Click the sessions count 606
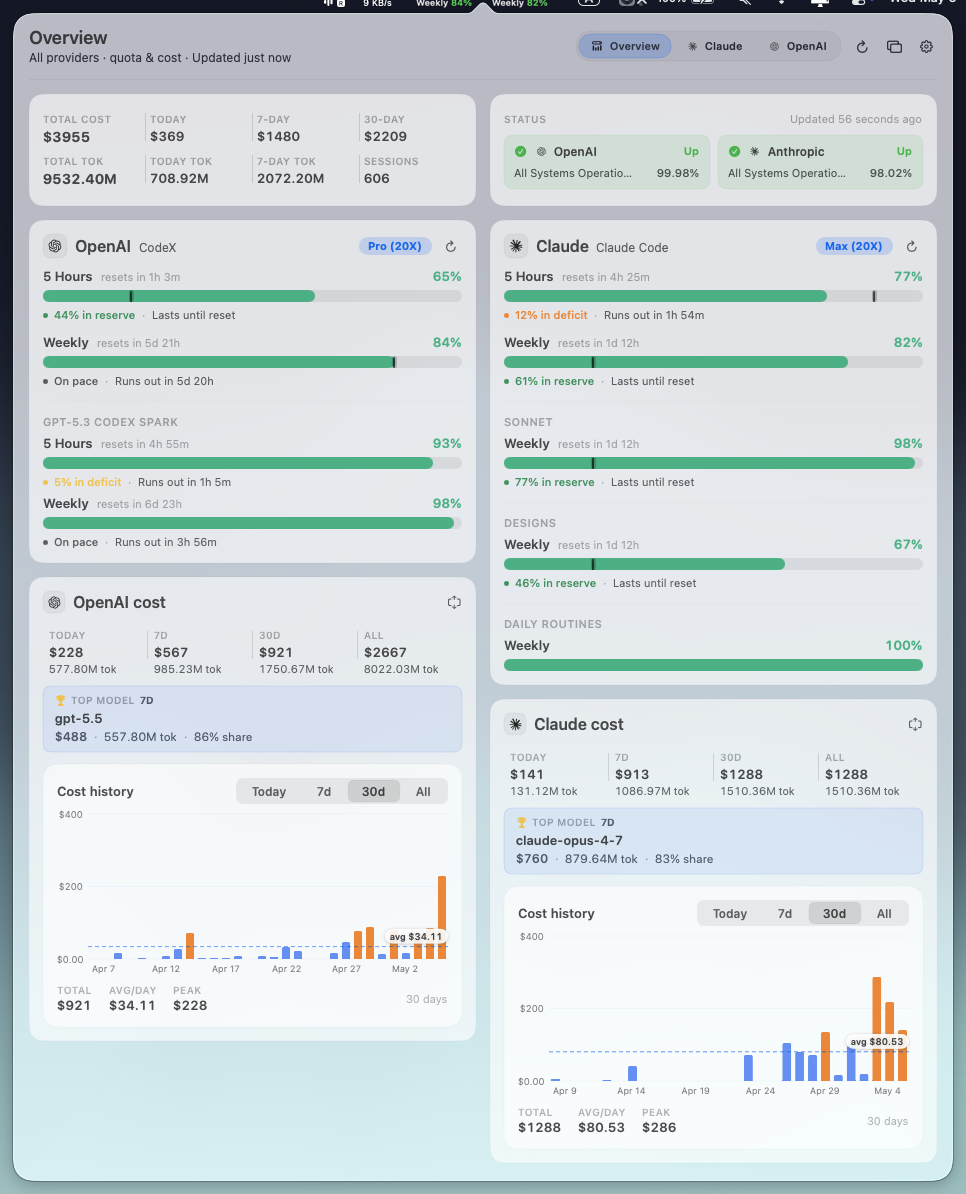Screen dimensions: 966x1194 377,178
